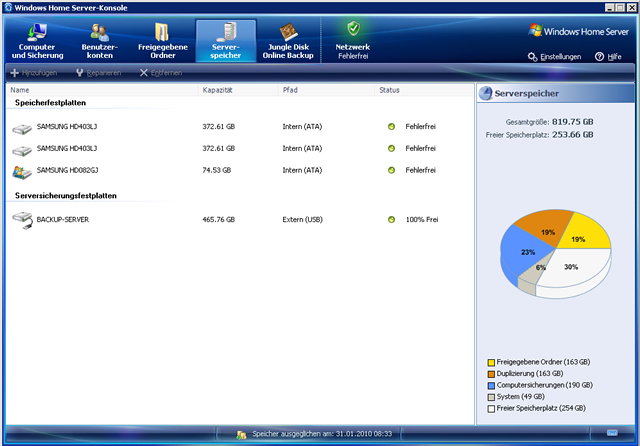
Task: Click the Speicher ausgeglichen status bar text
Action: tap(322, 434)
